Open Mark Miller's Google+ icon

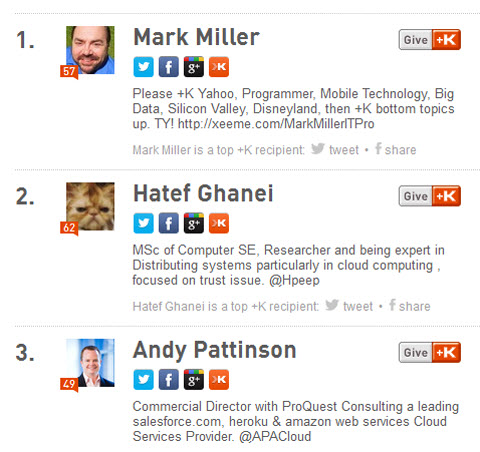tap(194, 67)
